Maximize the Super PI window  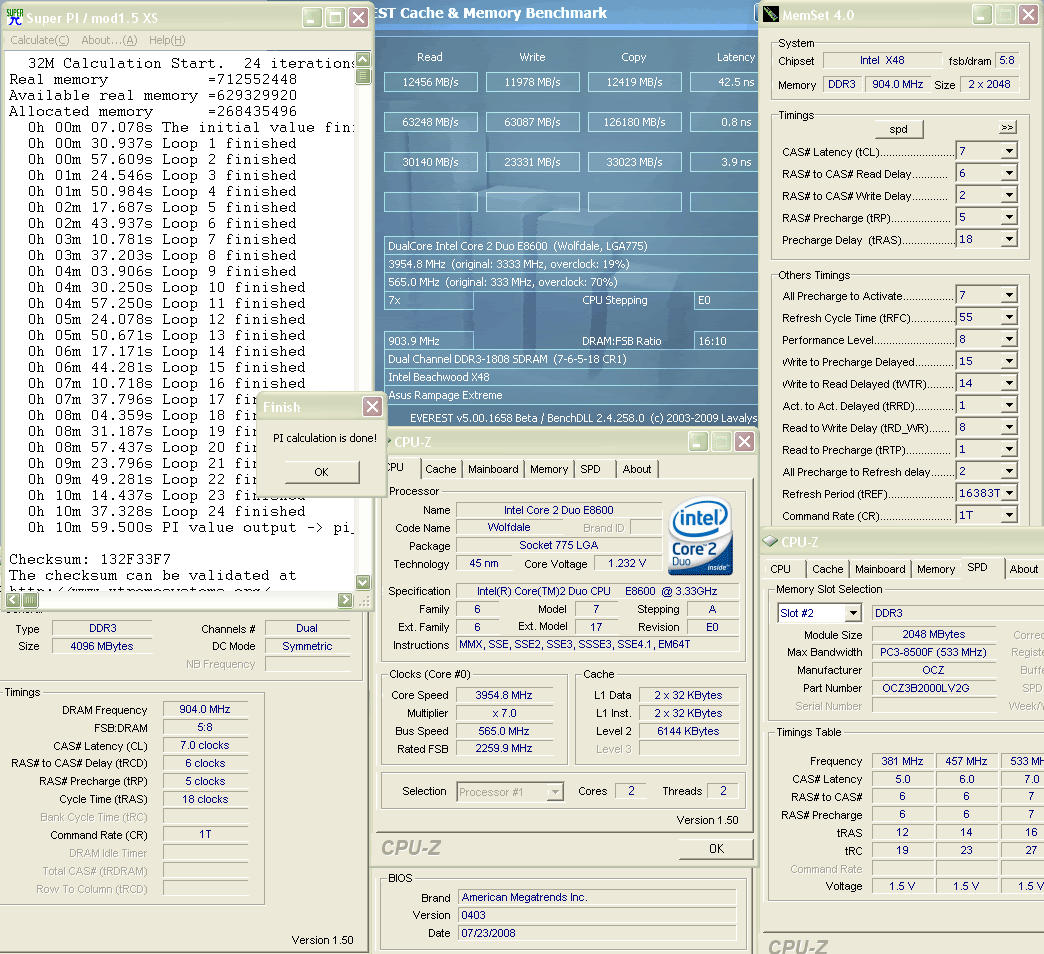(x=336, y=17)
